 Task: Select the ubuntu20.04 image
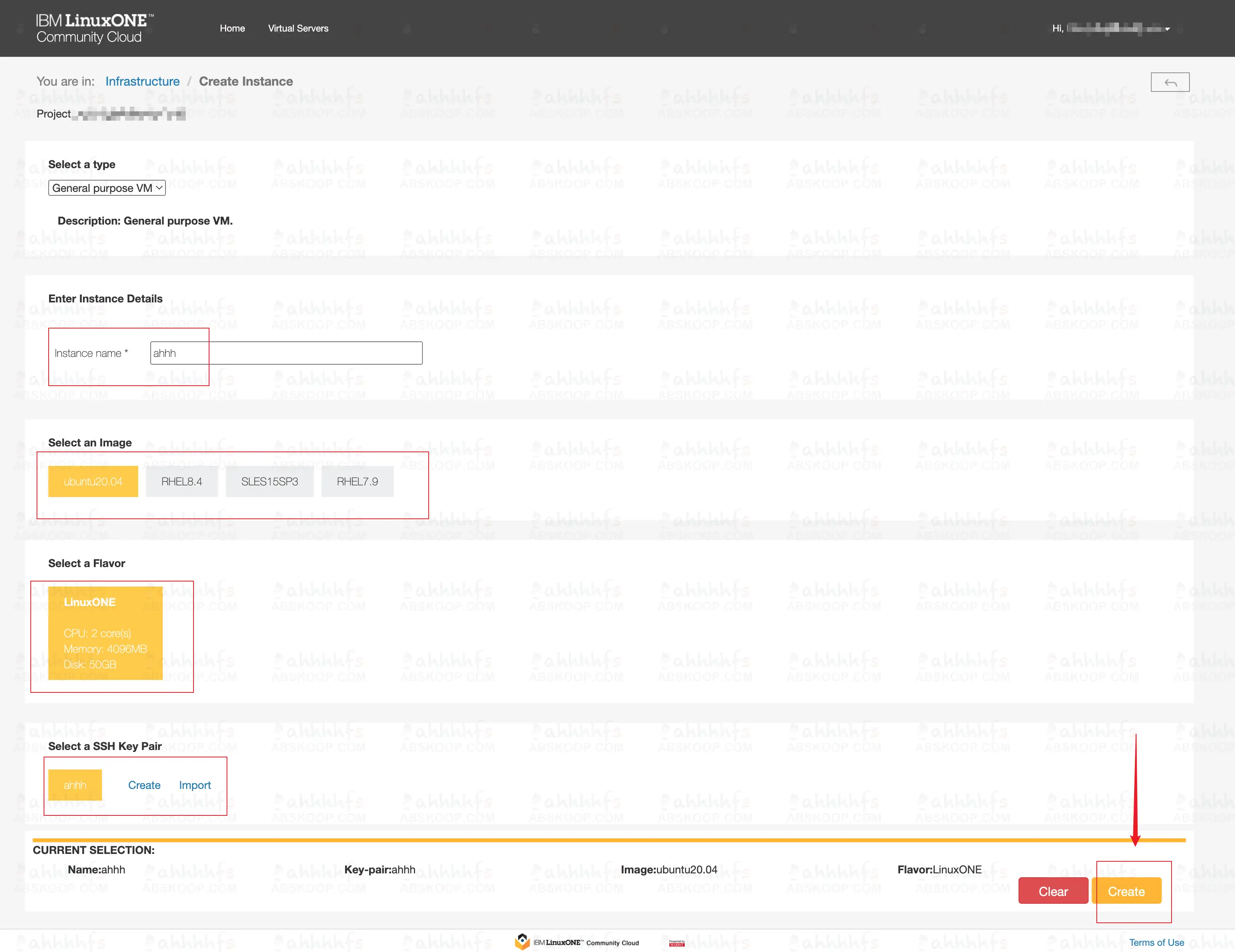point(93,482)
